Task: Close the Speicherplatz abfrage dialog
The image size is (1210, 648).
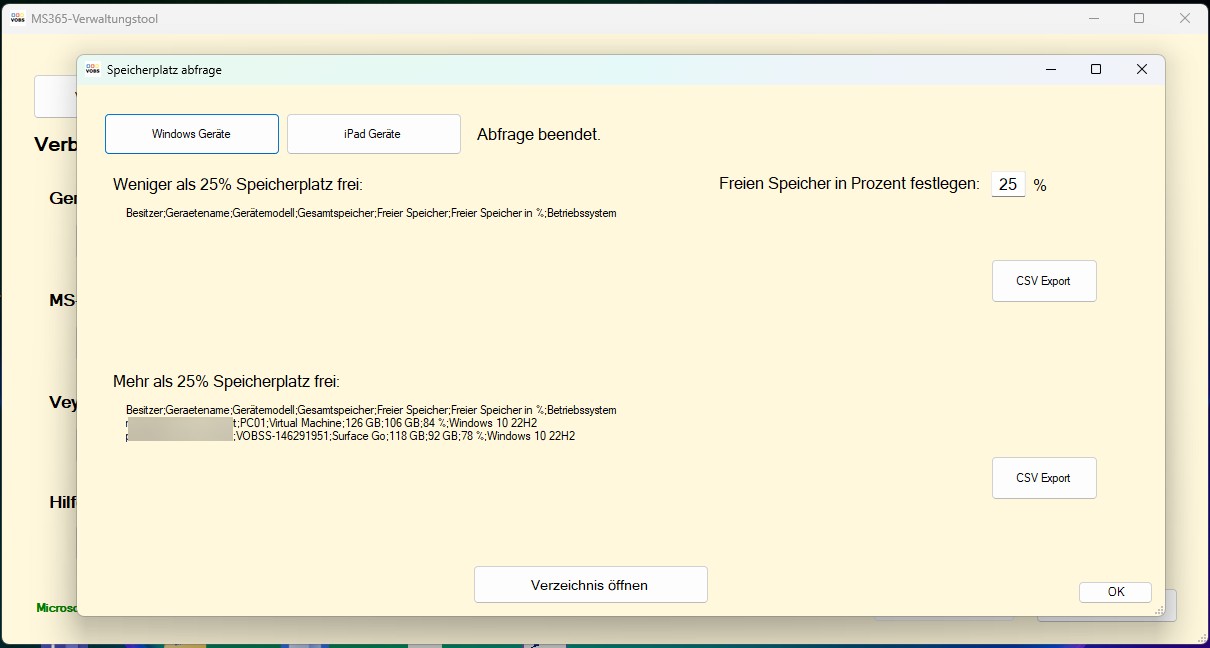Action: click(x=1141, y=69)
